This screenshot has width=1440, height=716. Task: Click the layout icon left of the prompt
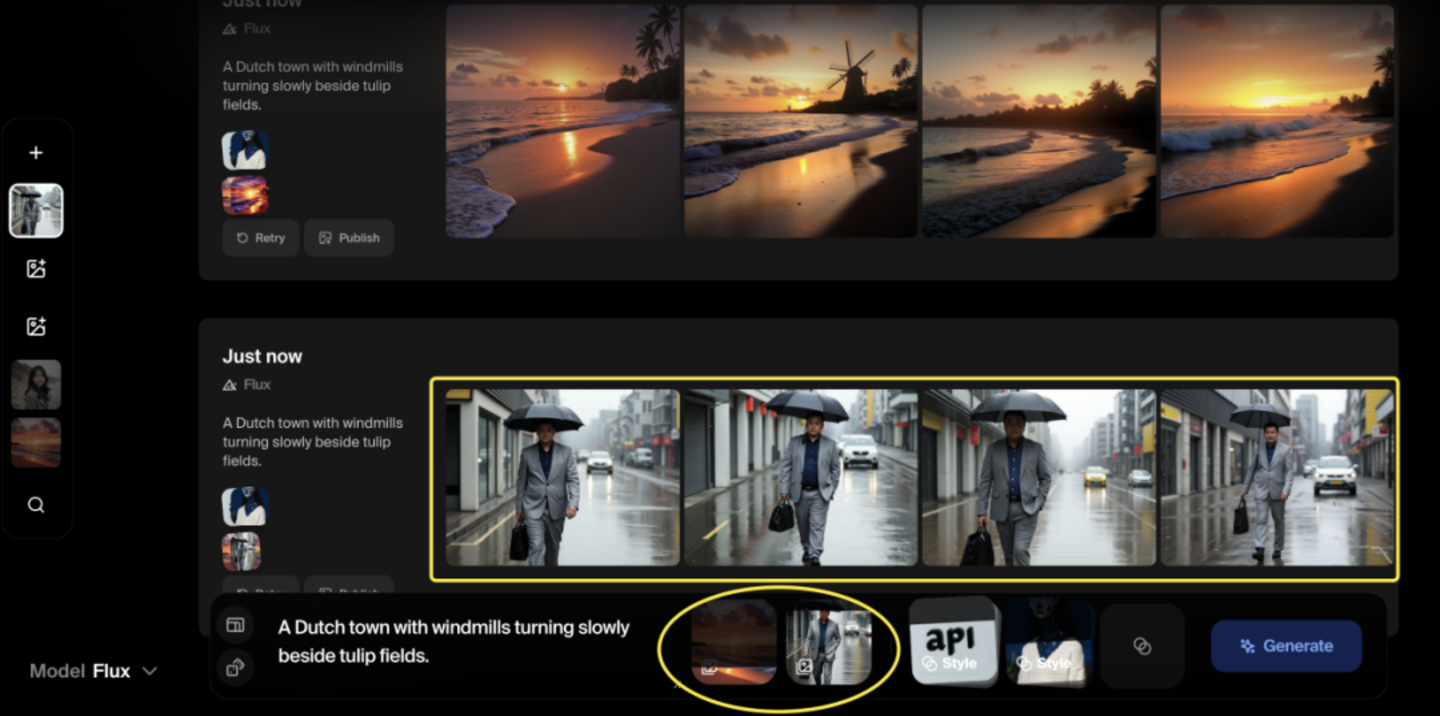[x=235, y=626]
